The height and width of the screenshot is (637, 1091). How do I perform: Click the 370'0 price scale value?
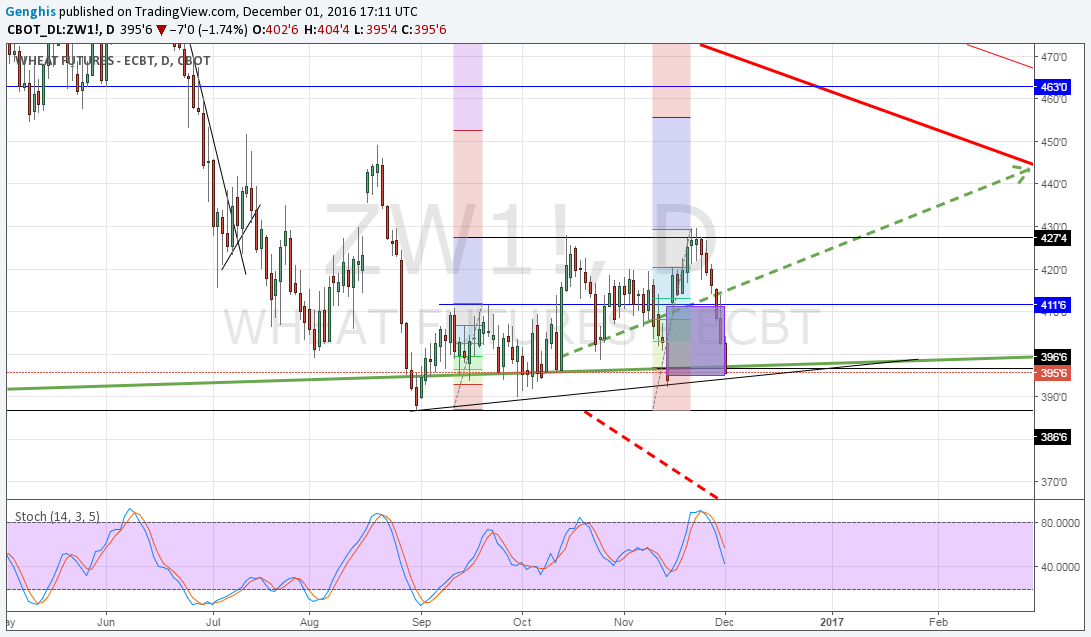1054,482
